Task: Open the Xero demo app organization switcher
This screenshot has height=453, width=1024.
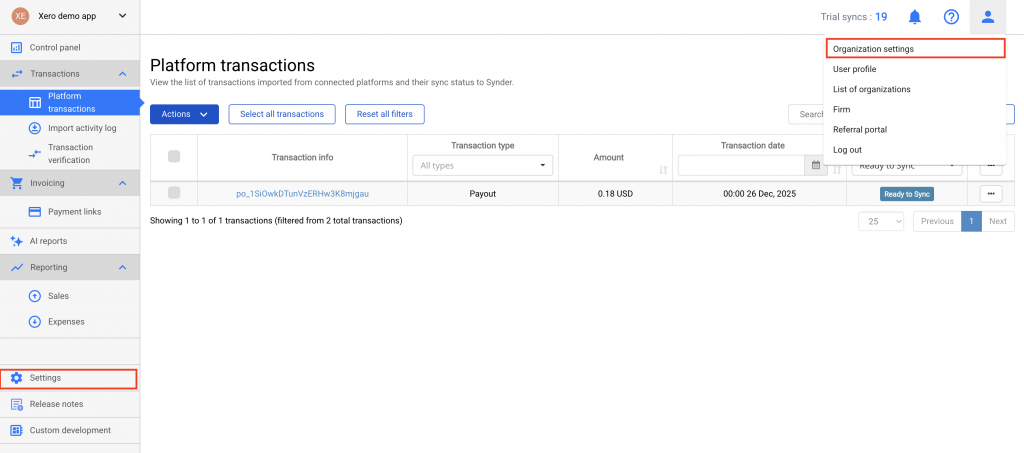Action: (x=69, y=16)
